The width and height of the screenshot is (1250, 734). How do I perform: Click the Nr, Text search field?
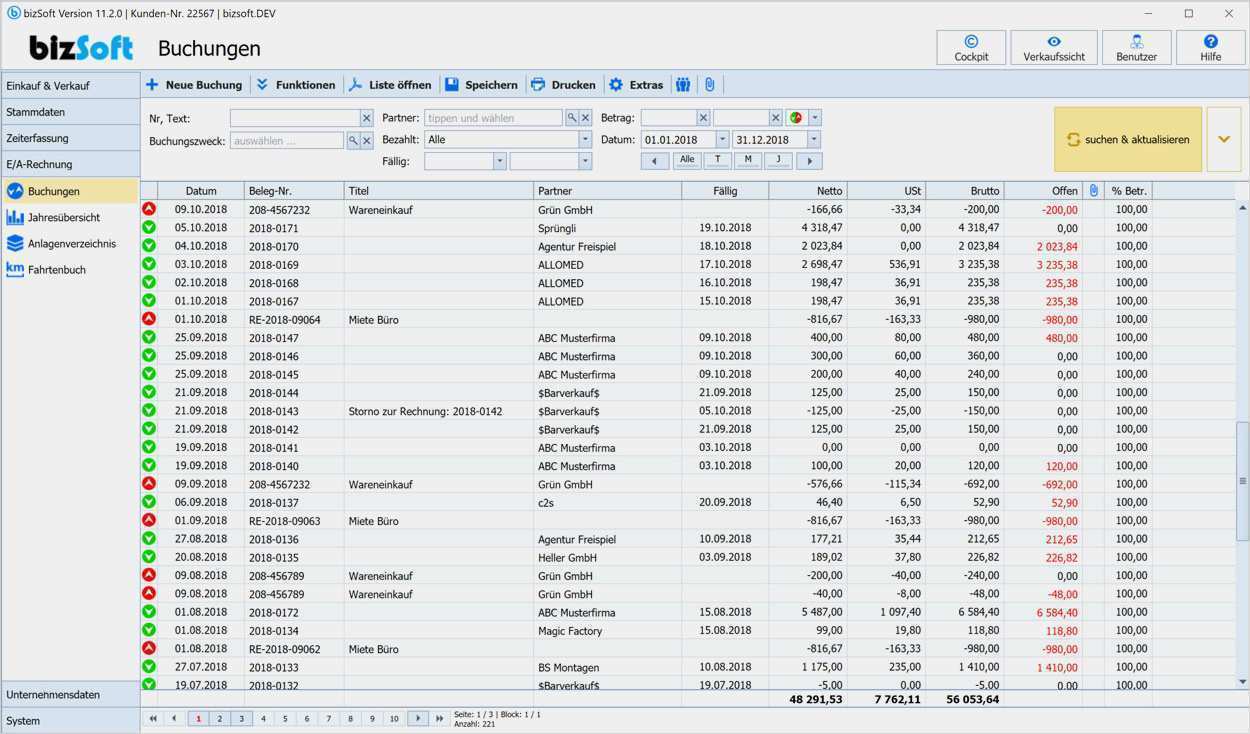tap(294, 118)
